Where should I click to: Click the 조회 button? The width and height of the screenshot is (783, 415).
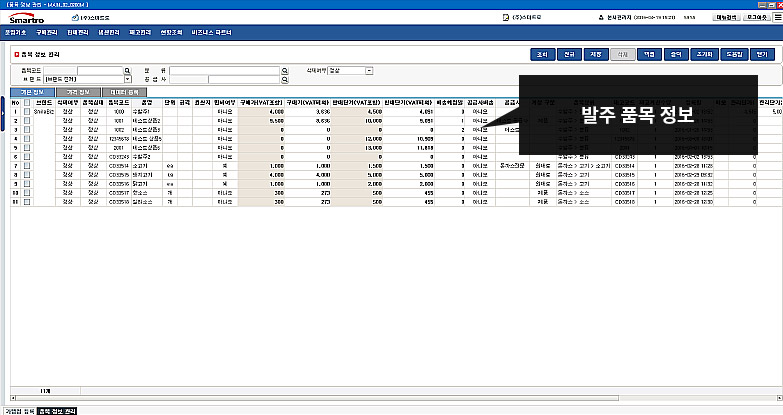click(x=542, y=54)
